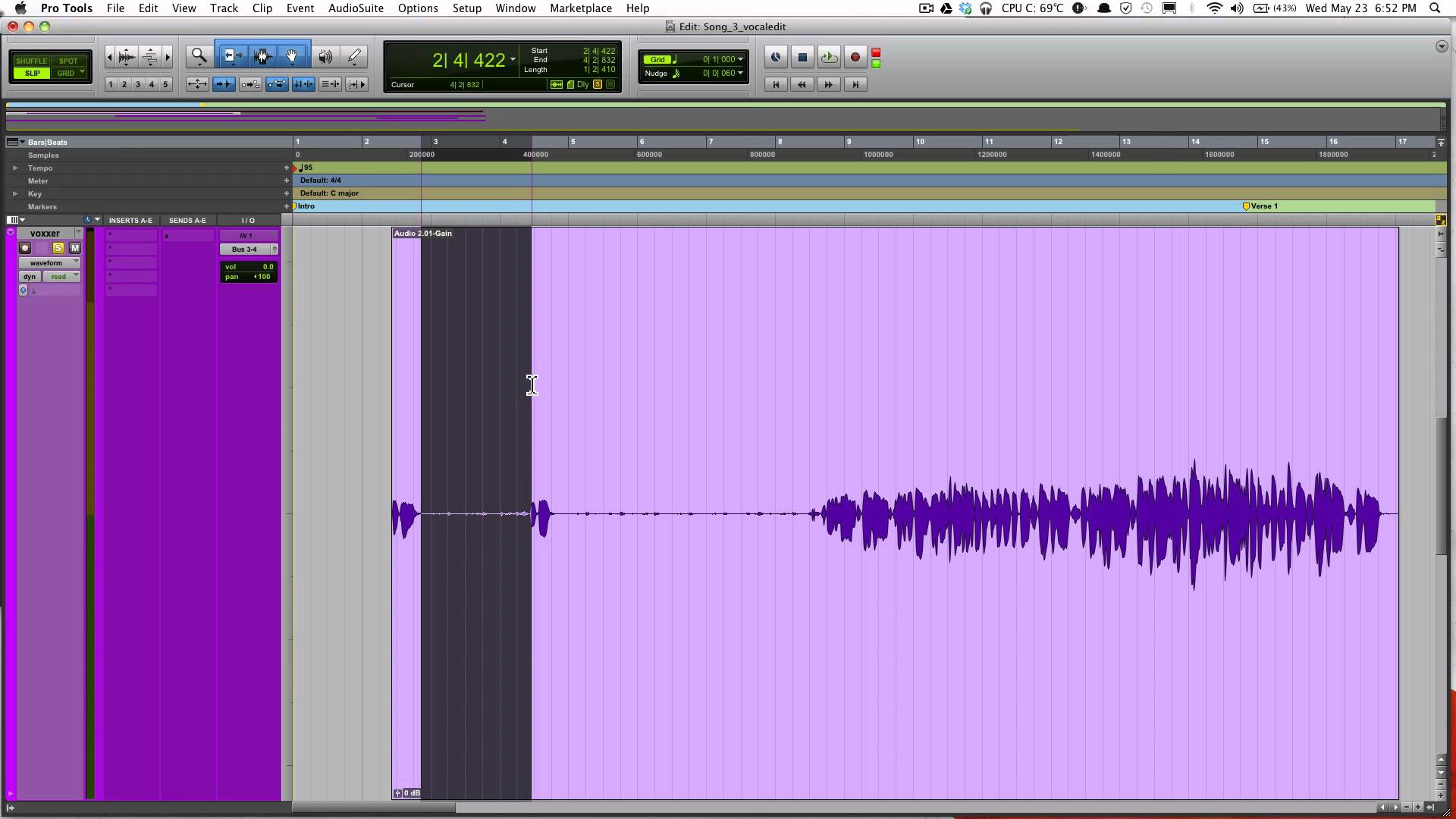Select the Trim tool icon
Screen dimensions: 1456x819
pyautogui.click(x=230, y=56)
